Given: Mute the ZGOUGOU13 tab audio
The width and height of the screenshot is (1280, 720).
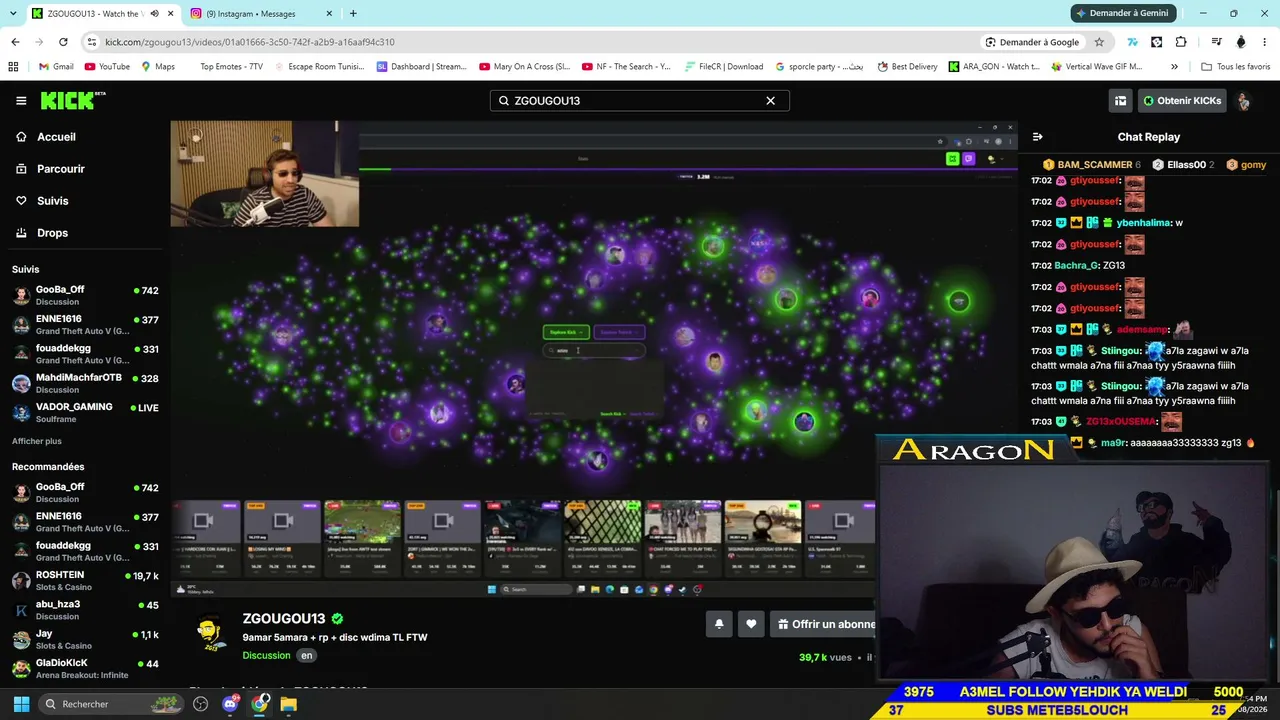Looking at the screenshot, I should (154, 14).
